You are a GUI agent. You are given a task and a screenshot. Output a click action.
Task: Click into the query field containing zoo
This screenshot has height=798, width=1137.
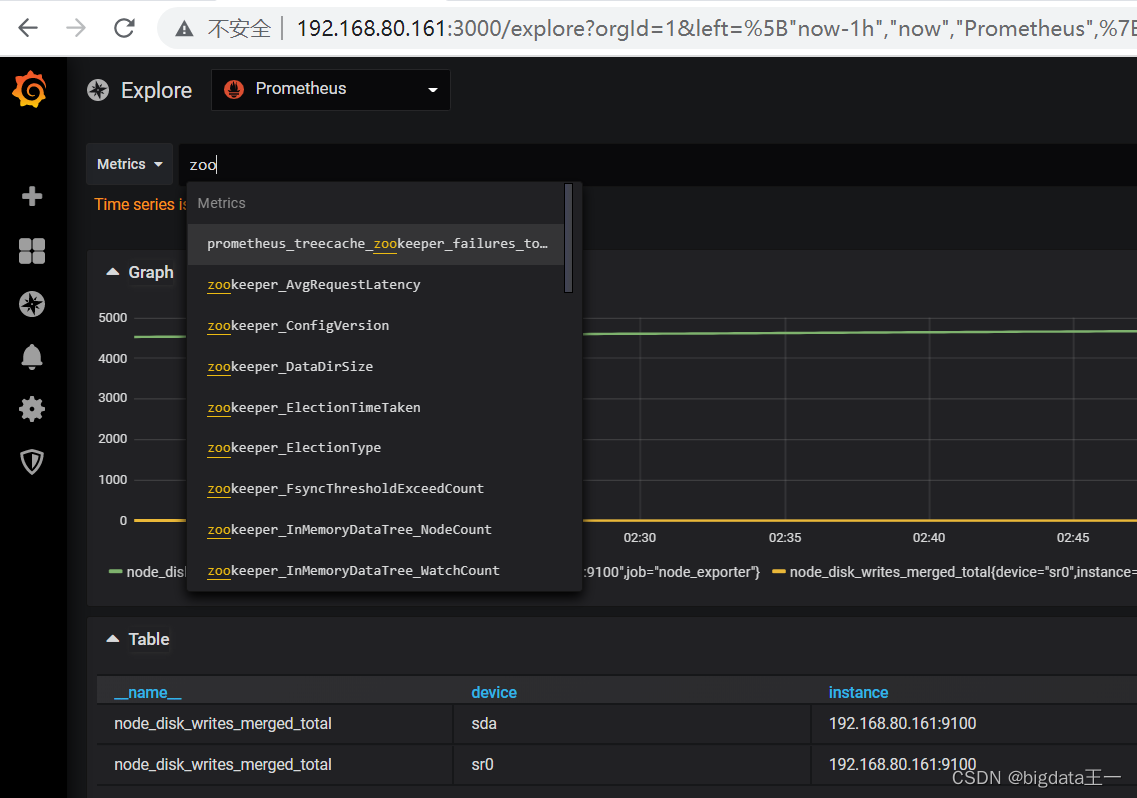point(657,165)
